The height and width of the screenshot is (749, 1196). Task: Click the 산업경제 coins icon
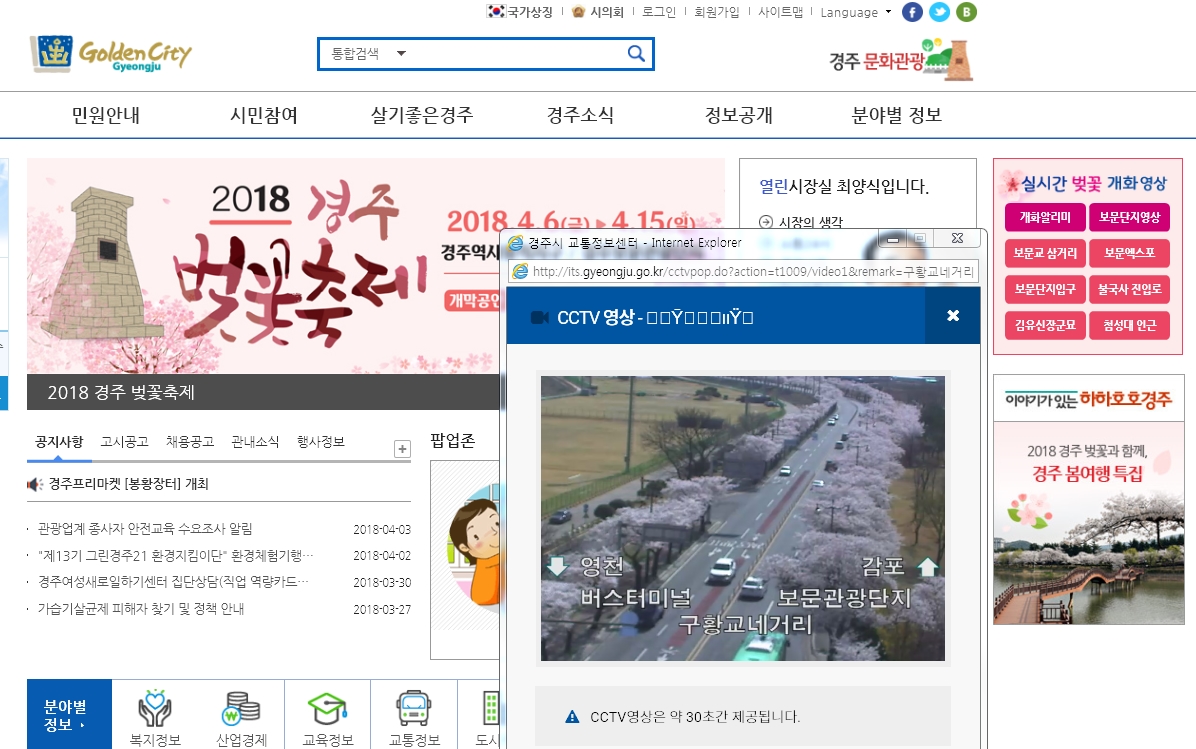tap(241, 708)
